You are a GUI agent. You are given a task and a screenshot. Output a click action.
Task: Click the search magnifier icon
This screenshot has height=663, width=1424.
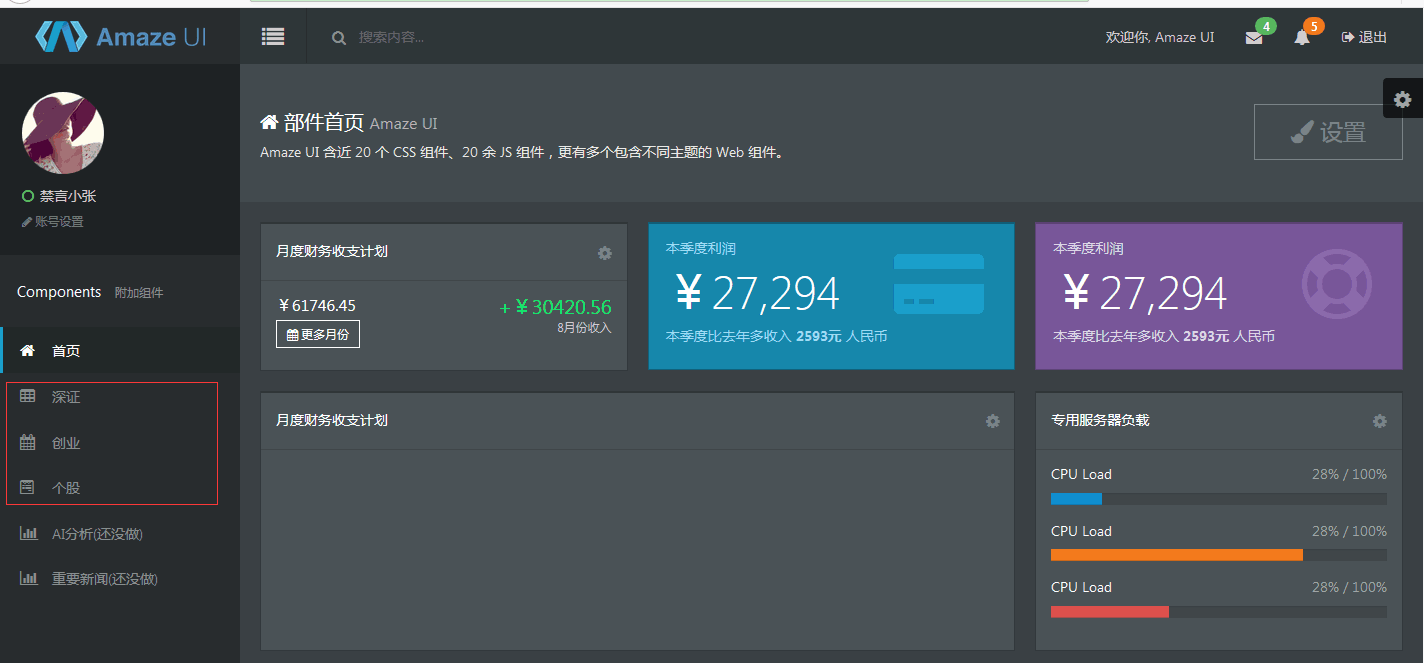(x=339, y=38)
